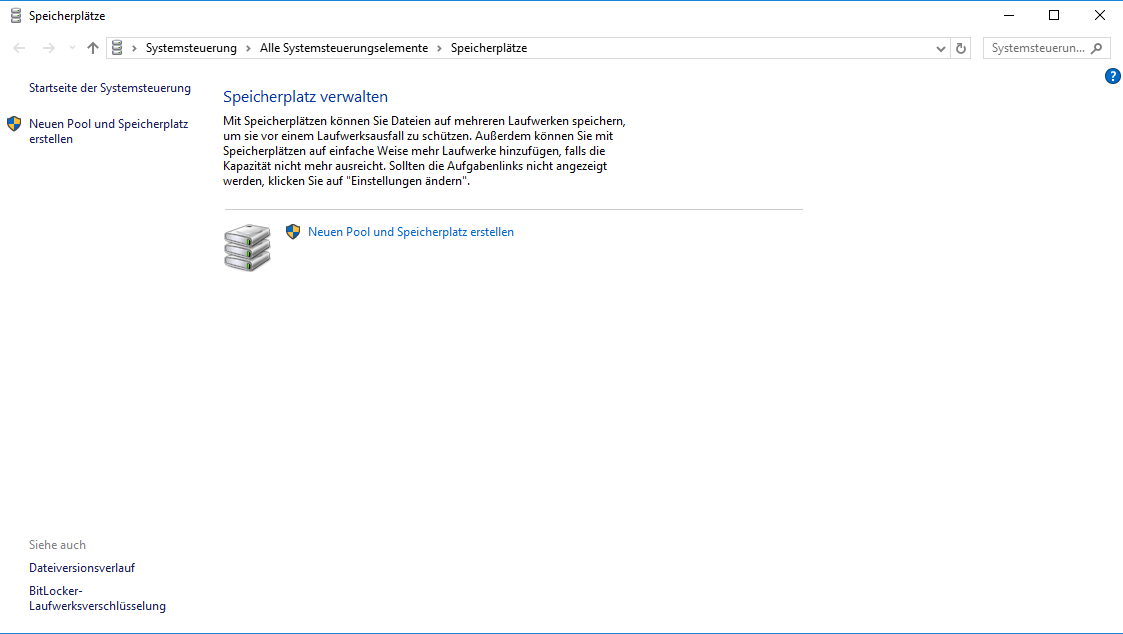Click the back navigation arrow
Viewport: 1123px width, 634px height.
20,48
